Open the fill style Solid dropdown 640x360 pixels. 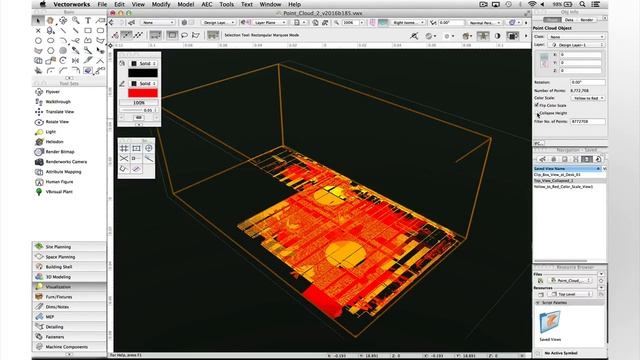[143, 64]
